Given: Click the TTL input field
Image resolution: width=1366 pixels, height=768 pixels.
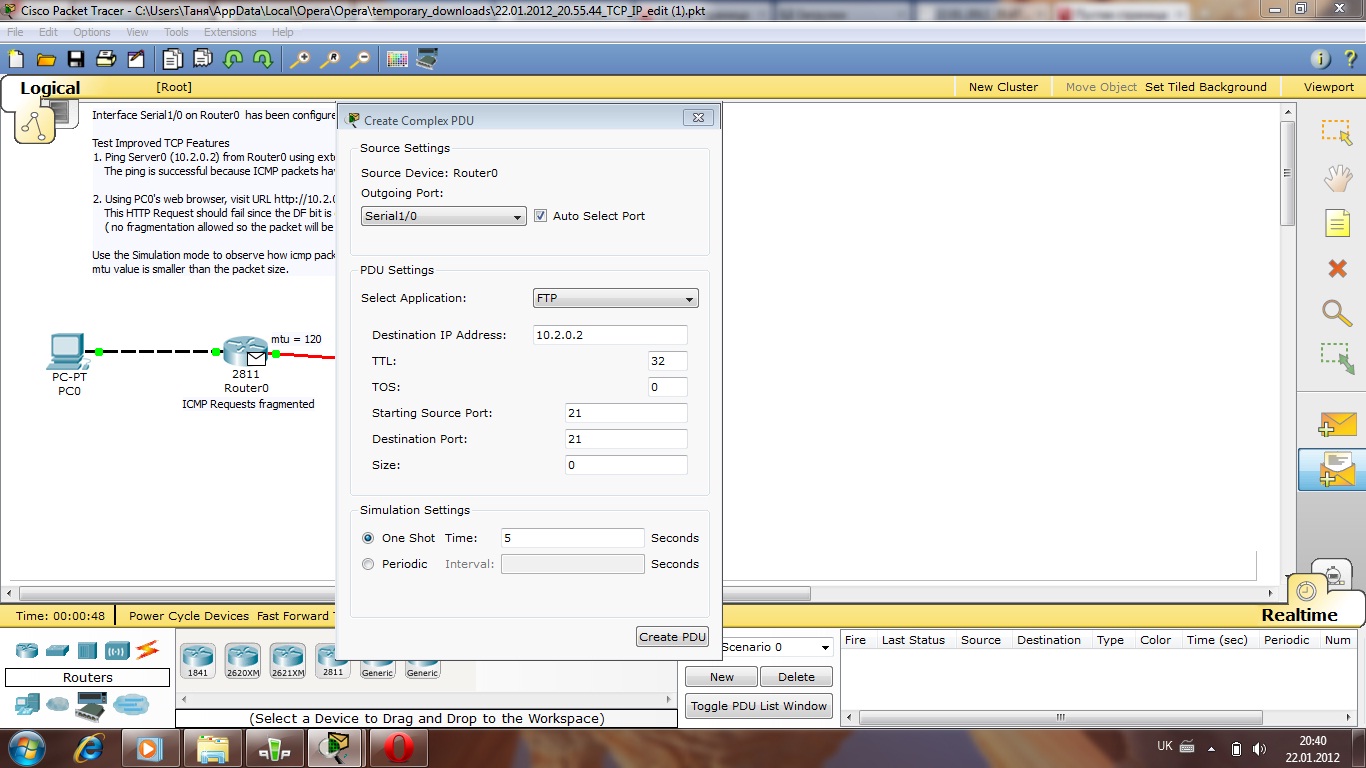Looking at the screenshot, I should coord(668,361).
